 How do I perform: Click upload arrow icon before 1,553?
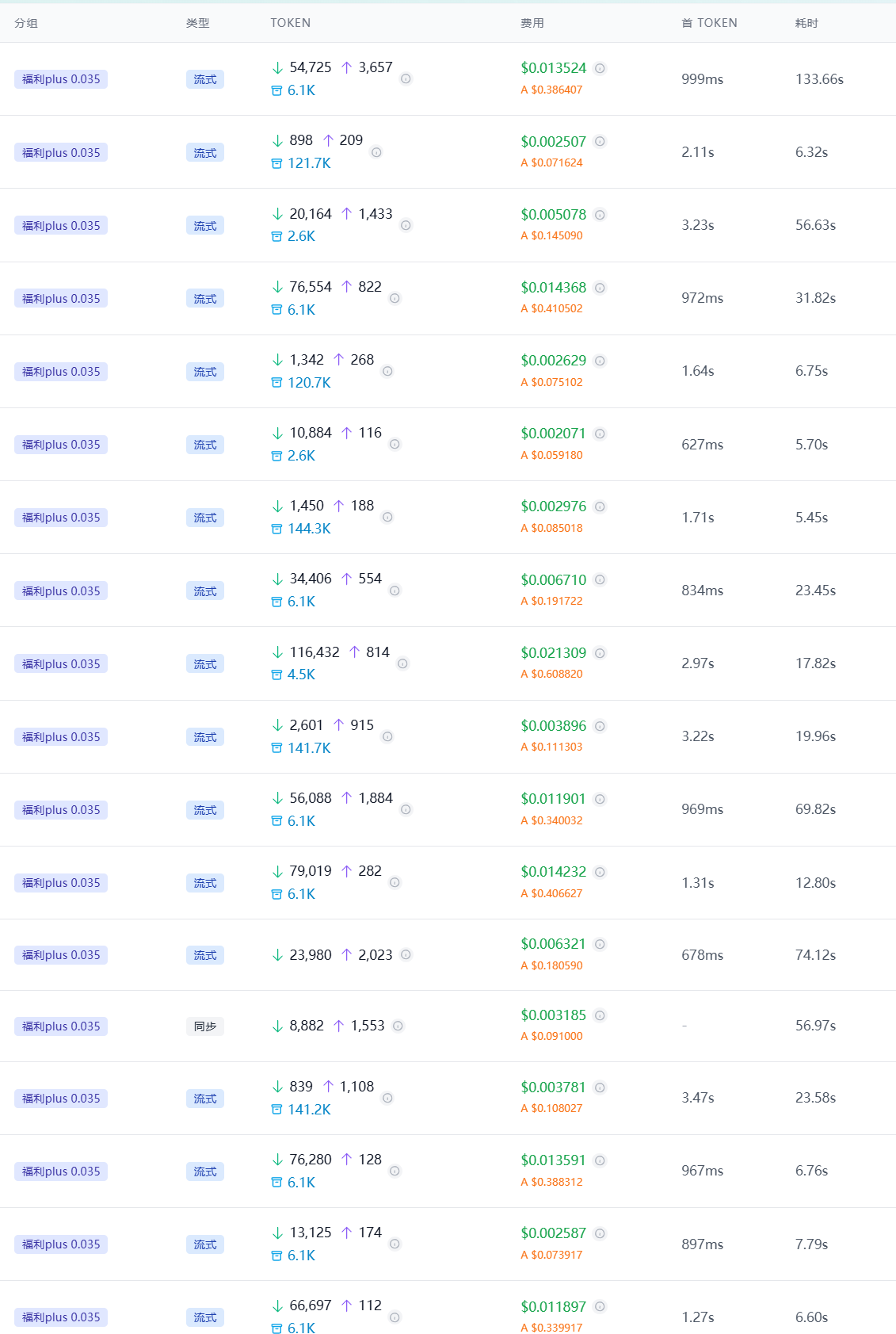coord(338,1026)
